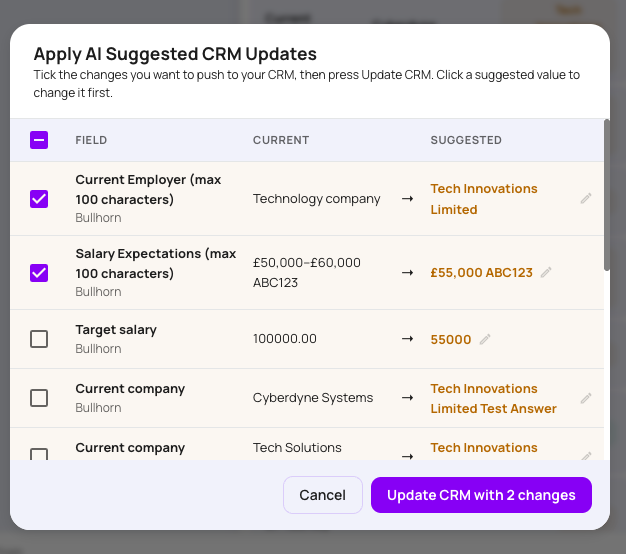This screenshot has height=554, width=626.
Task: Click the pencil icon beside 55000
Action: tap(485, 339)
